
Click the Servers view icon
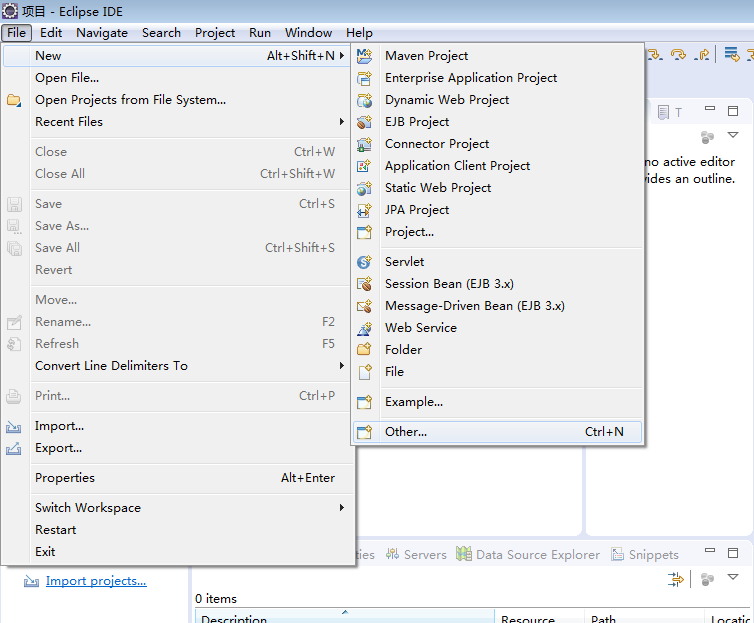[x=392, y=554]
